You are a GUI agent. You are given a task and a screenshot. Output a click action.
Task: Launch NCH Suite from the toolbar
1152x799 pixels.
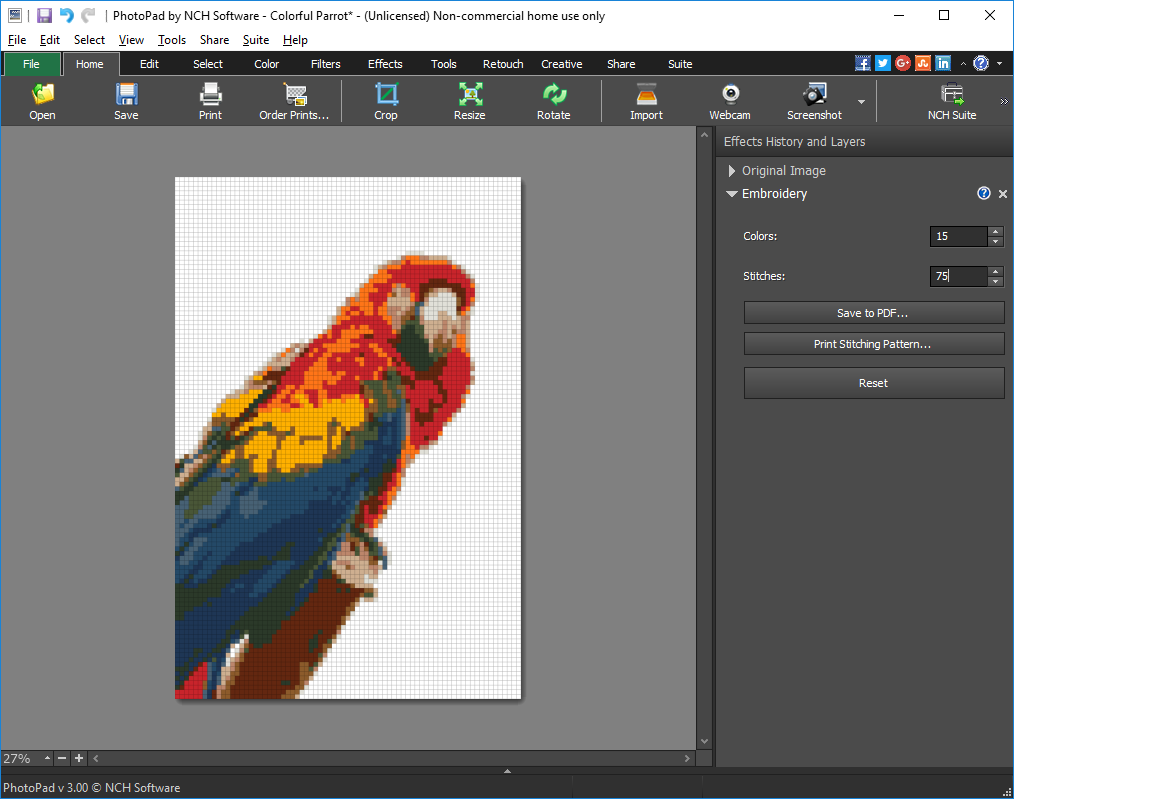pyautogui.click(x=952, y=100)
